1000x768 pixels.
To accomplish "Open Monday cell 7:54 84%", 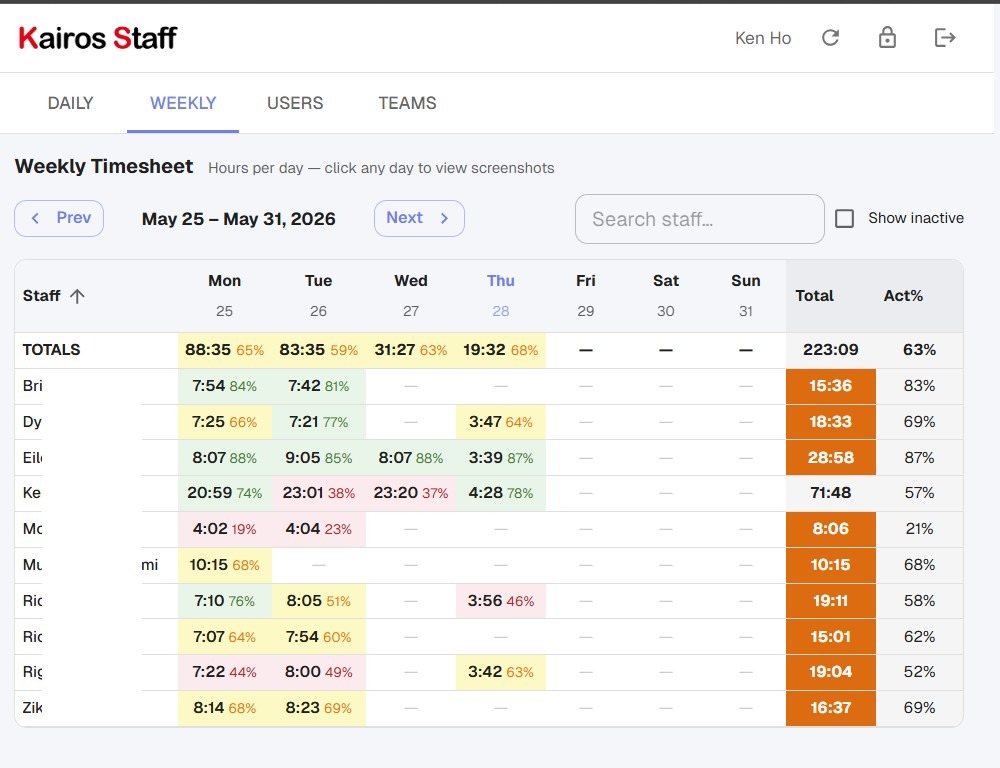I will coord(224,386).
